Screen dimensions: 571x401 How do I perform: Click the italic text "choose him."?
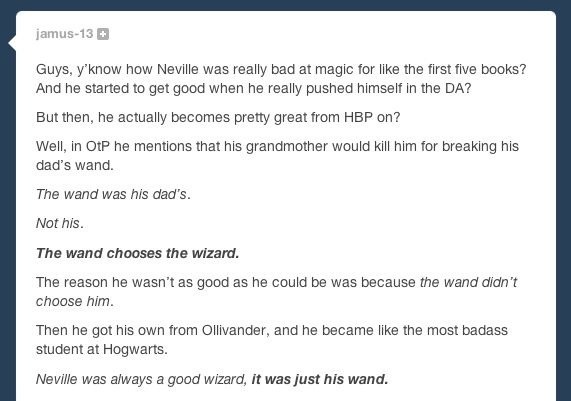pyautogui.click(x=75, y=302)
